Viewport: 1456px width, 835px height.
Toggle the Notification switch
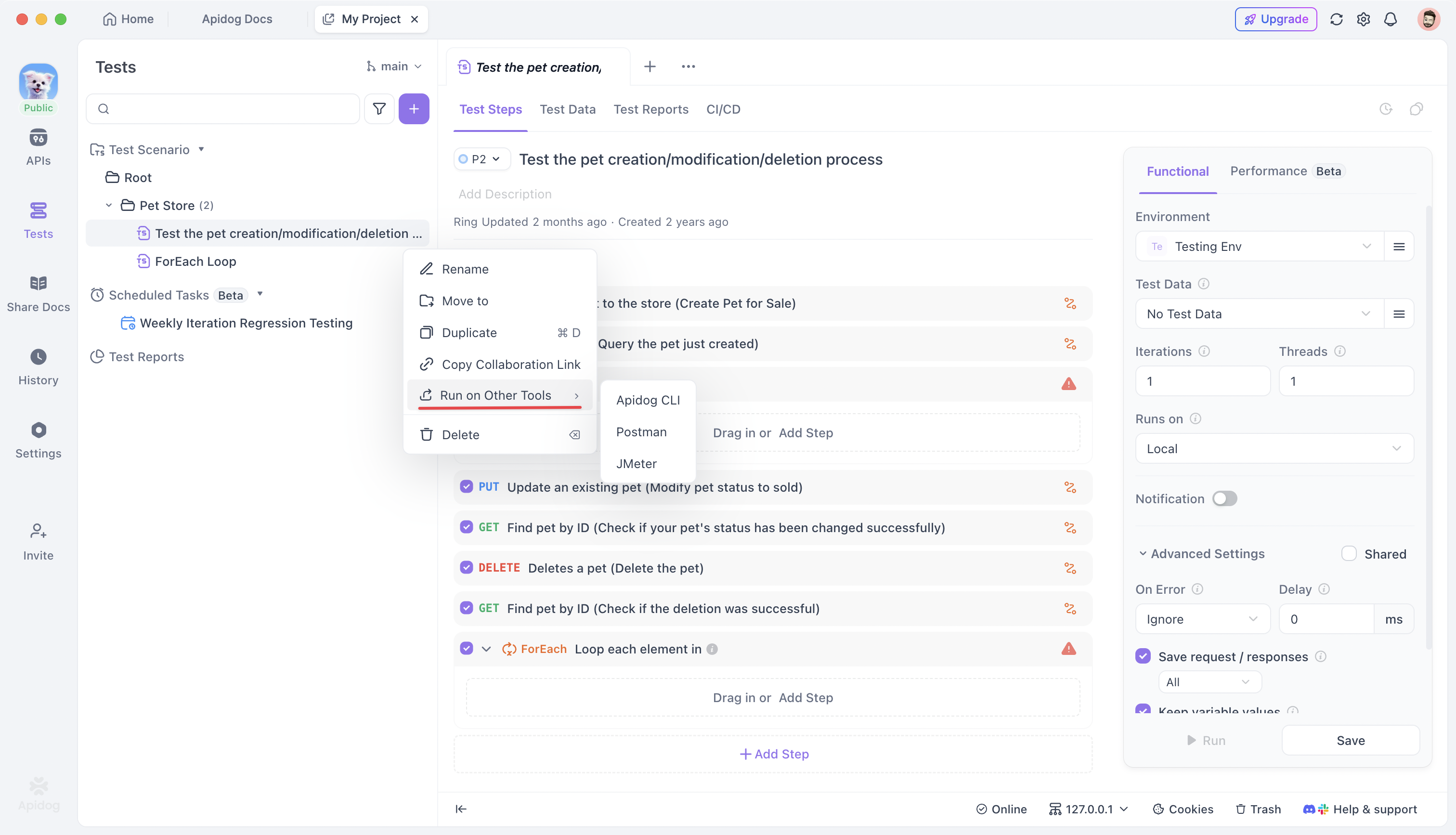1224,498
